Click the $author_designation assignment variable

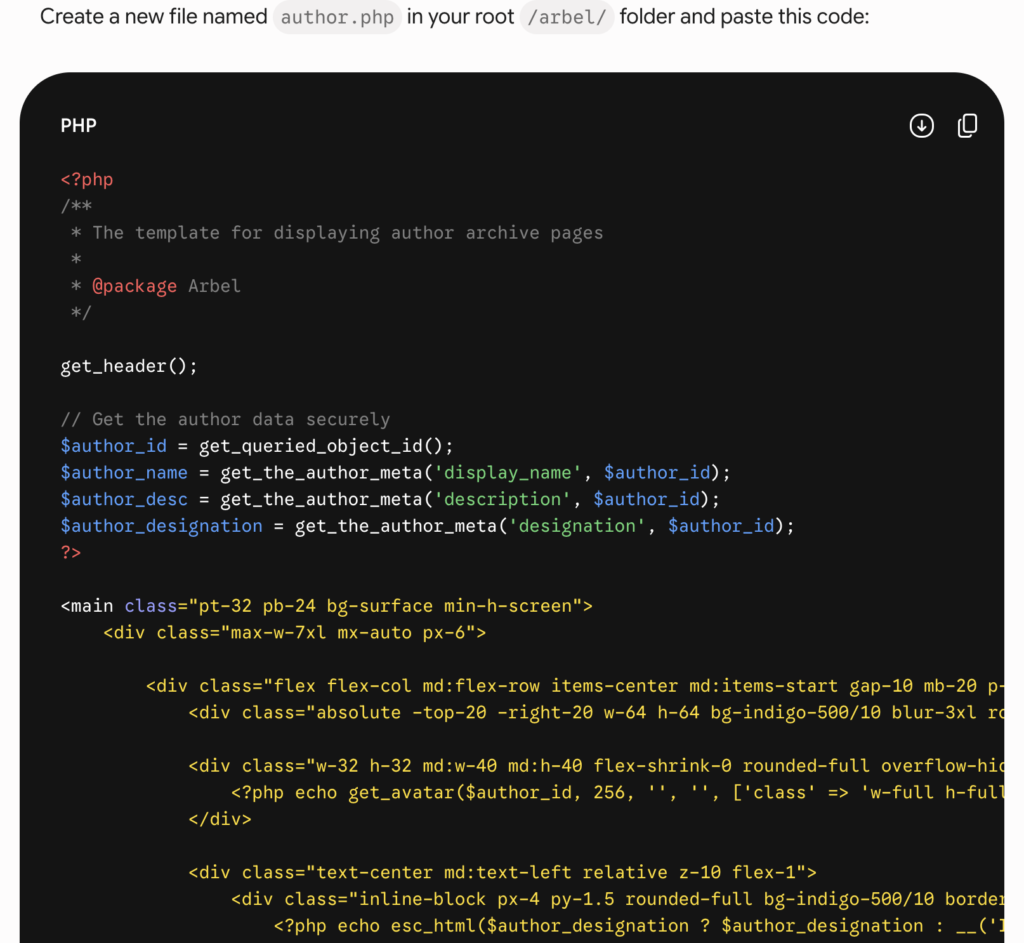[x=161, y=526]
